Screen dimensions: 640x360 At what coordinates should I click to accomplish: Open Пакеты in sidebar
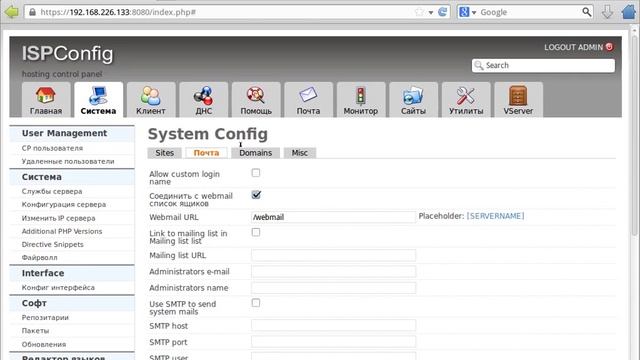tap(36, 331)
